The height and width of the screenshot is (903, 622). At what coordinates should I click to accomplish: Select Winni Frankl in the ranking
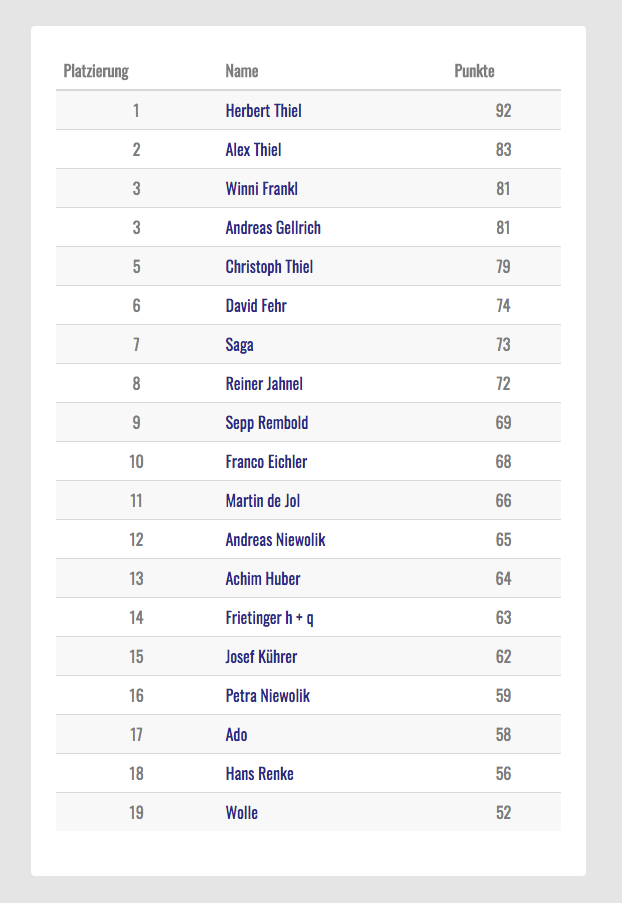261,189
